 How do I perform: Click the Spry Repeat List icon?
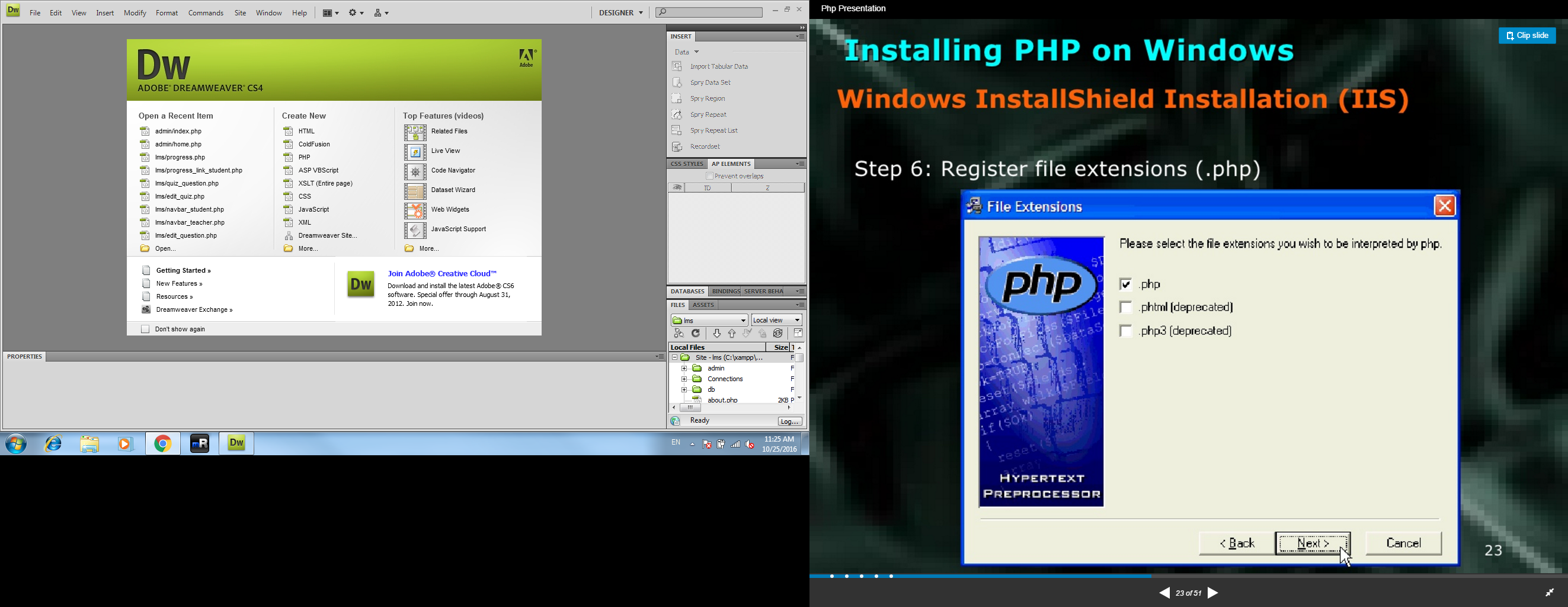[x=677, y=130]
